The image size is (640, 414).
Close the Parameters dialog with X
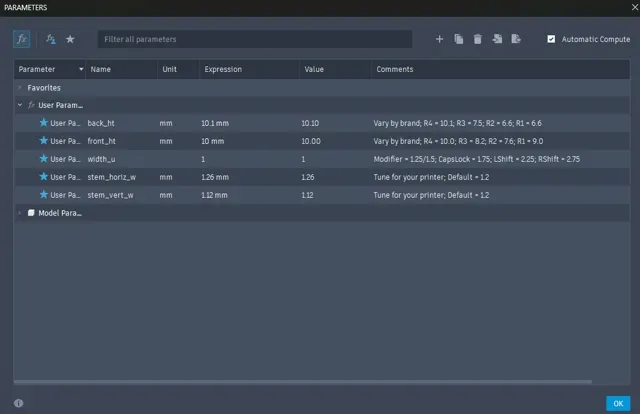(x=635, y=7)
